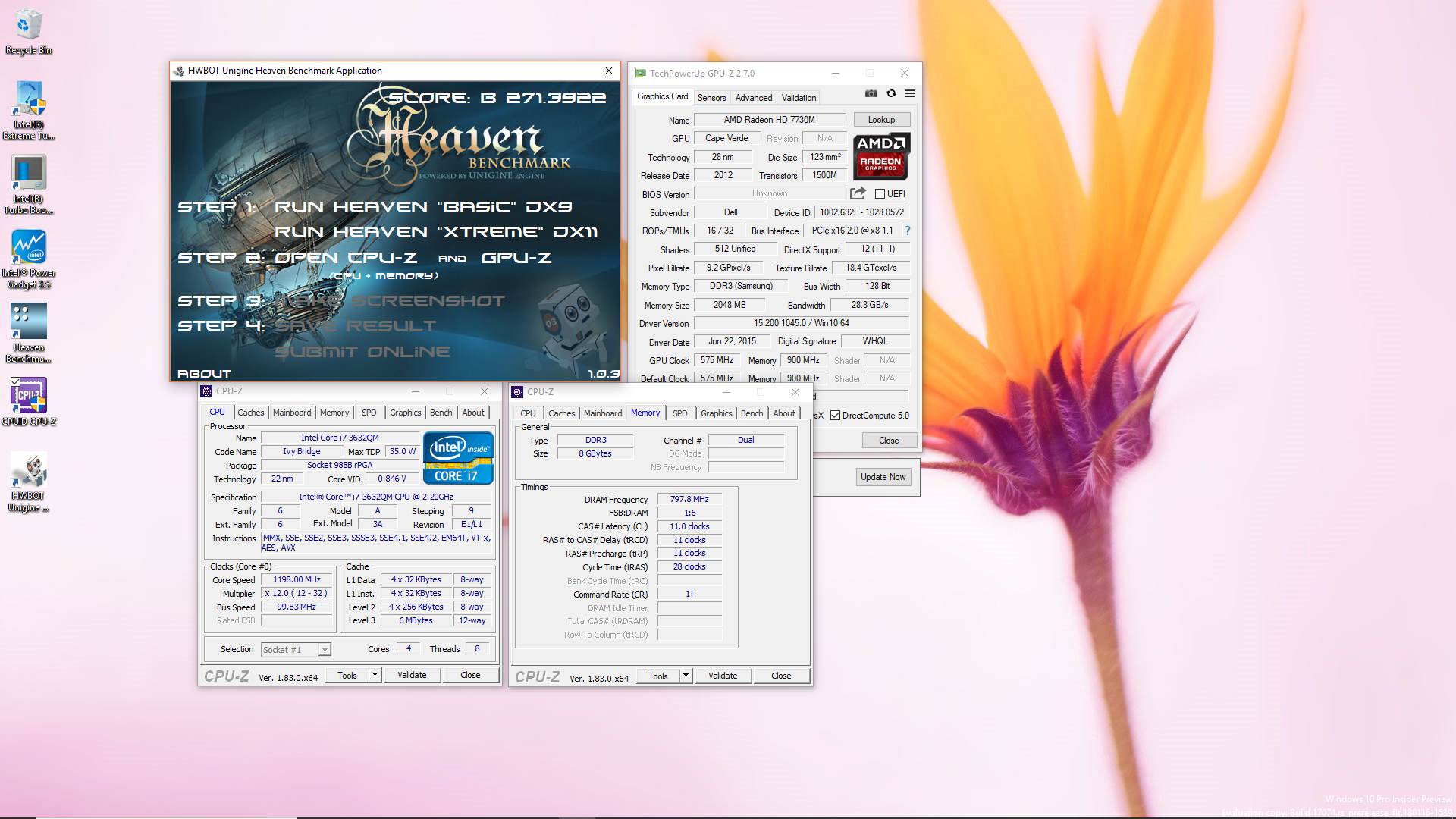The width and height of the screenshot is (1456, 819).
Task: Click the GPU-Z title bar icon
Action: click(x=640, y=73)
